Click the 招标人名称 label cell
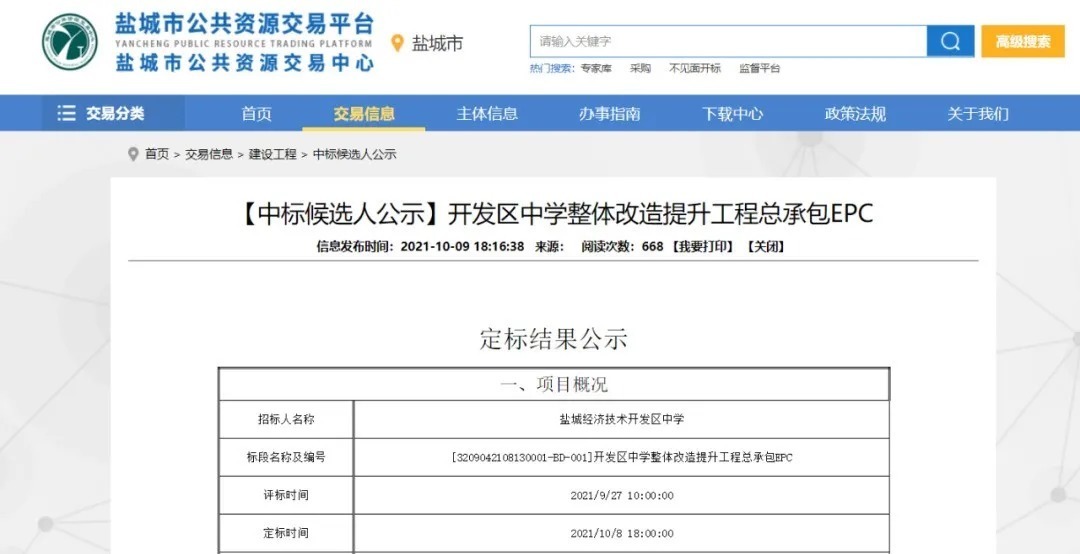 point(286,419)
